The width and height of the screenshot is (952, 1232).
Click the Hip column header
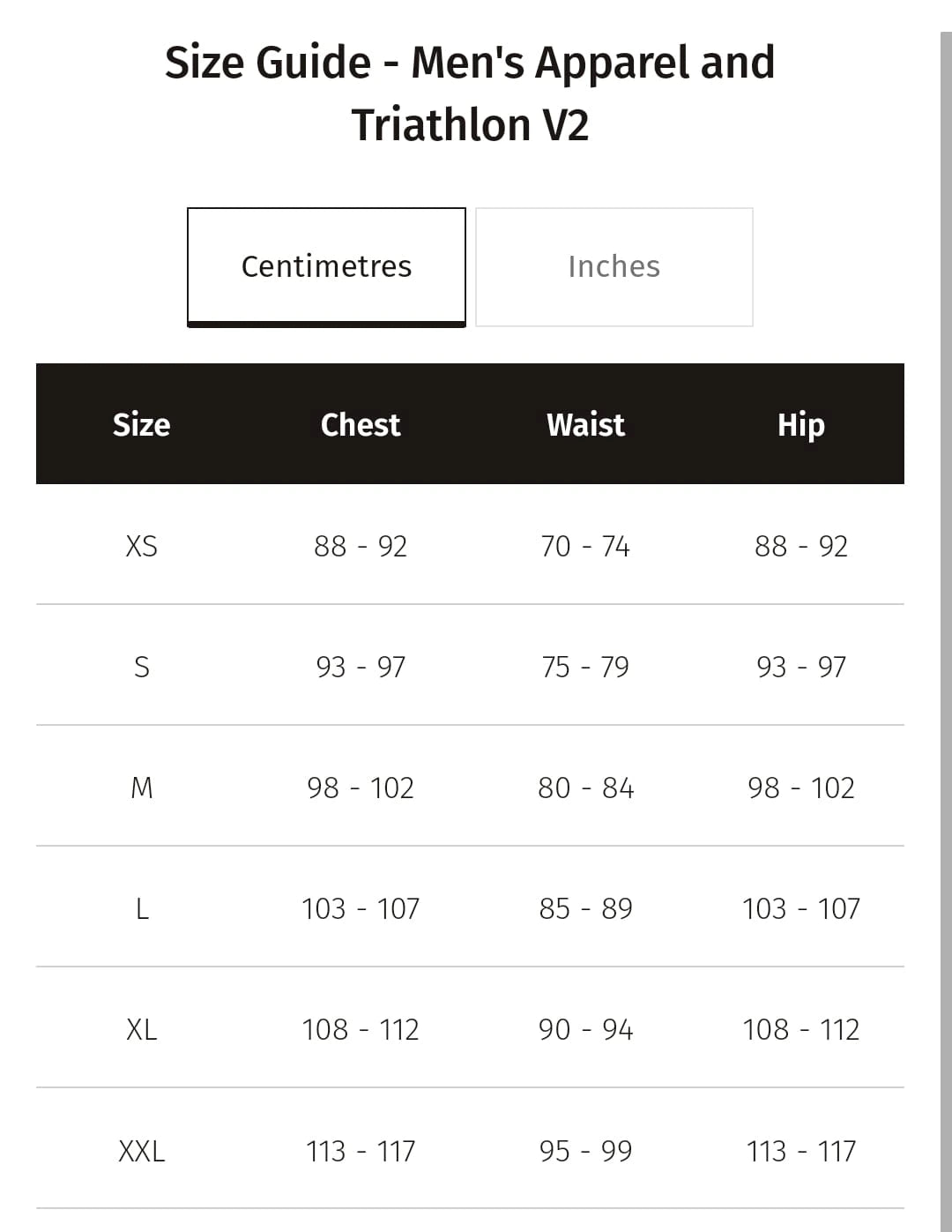coord(800,424)
